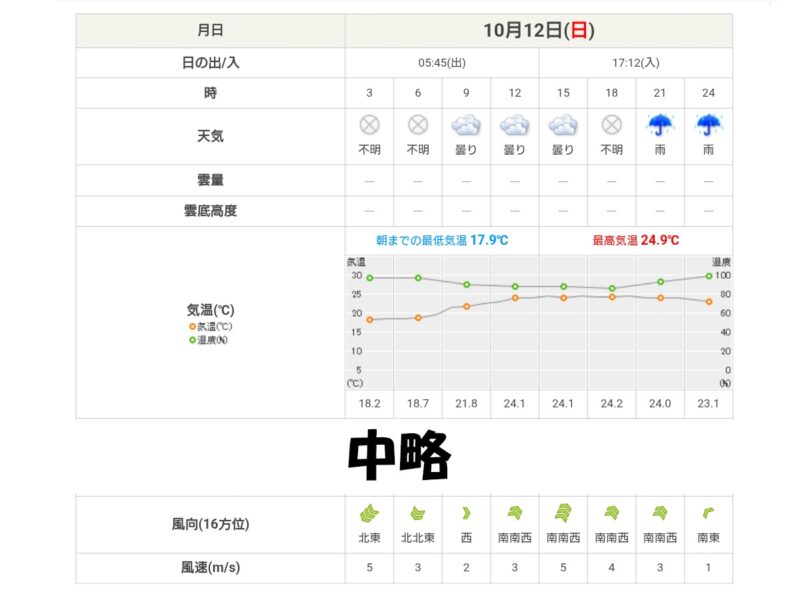
Task: Select the cloudy weather icon at hour 9
Action: (466, 126)
